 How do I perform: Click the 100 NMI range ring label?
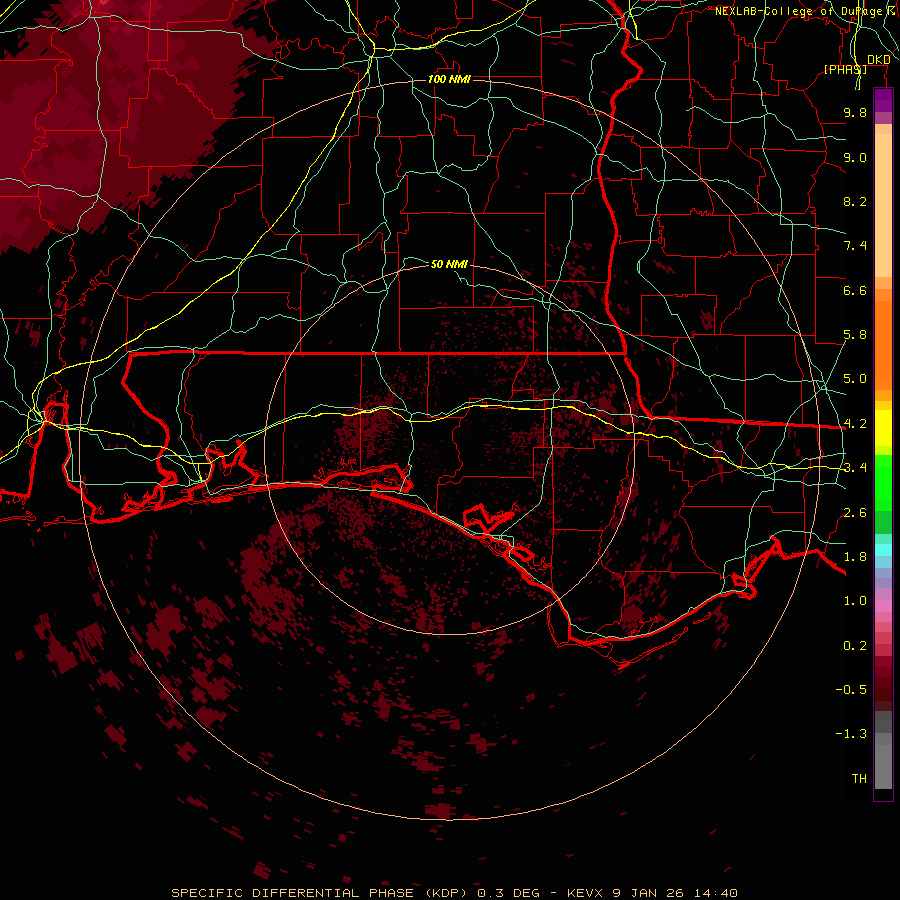tap(449, 79)
